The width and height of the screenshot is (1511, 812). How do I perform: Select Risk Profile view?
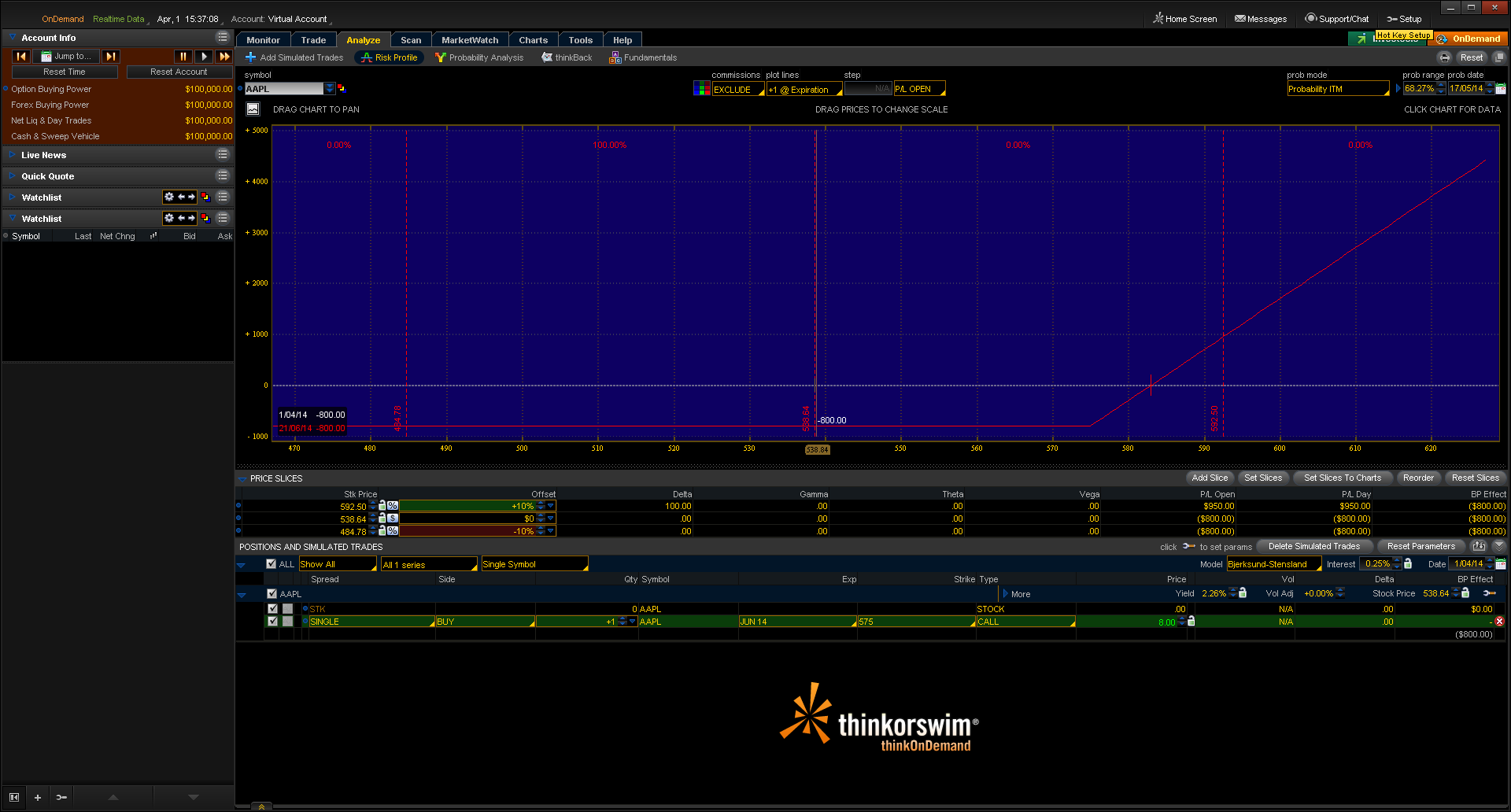pos(390,57)
